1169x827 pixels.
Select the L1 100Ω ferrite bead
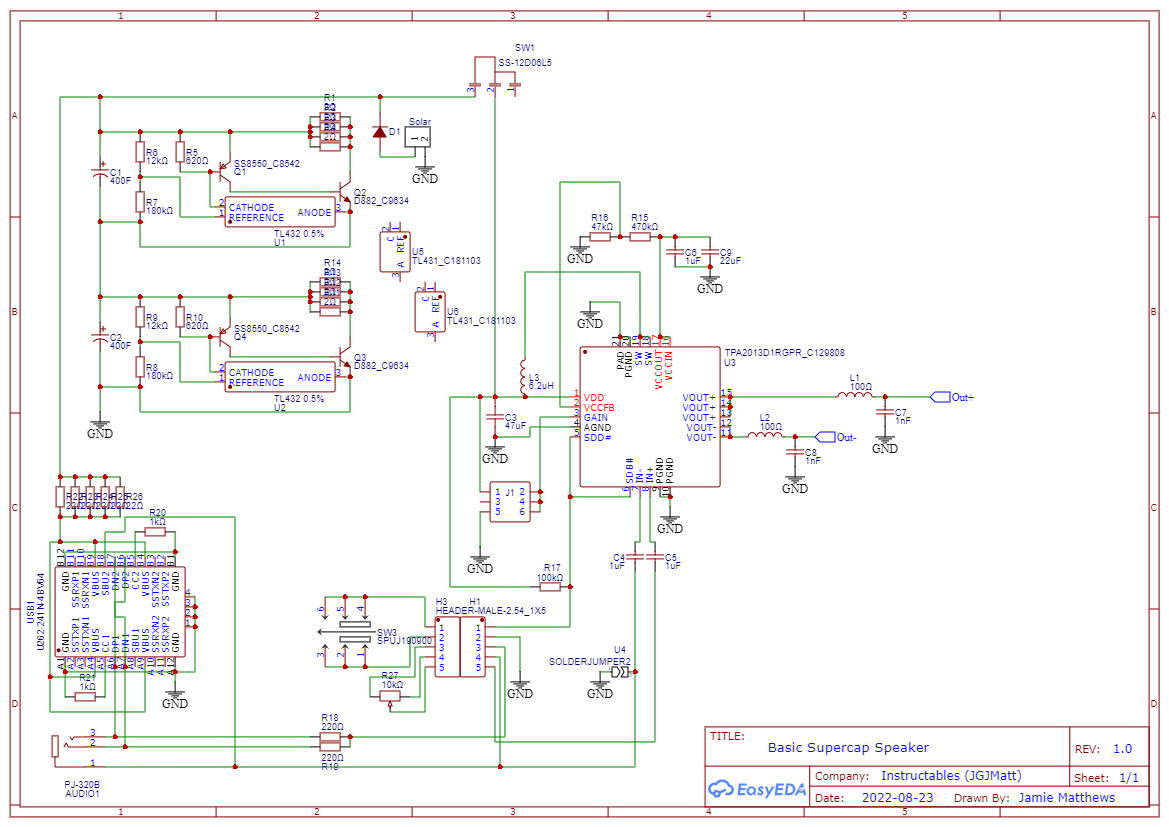click(x=854, y=397)
